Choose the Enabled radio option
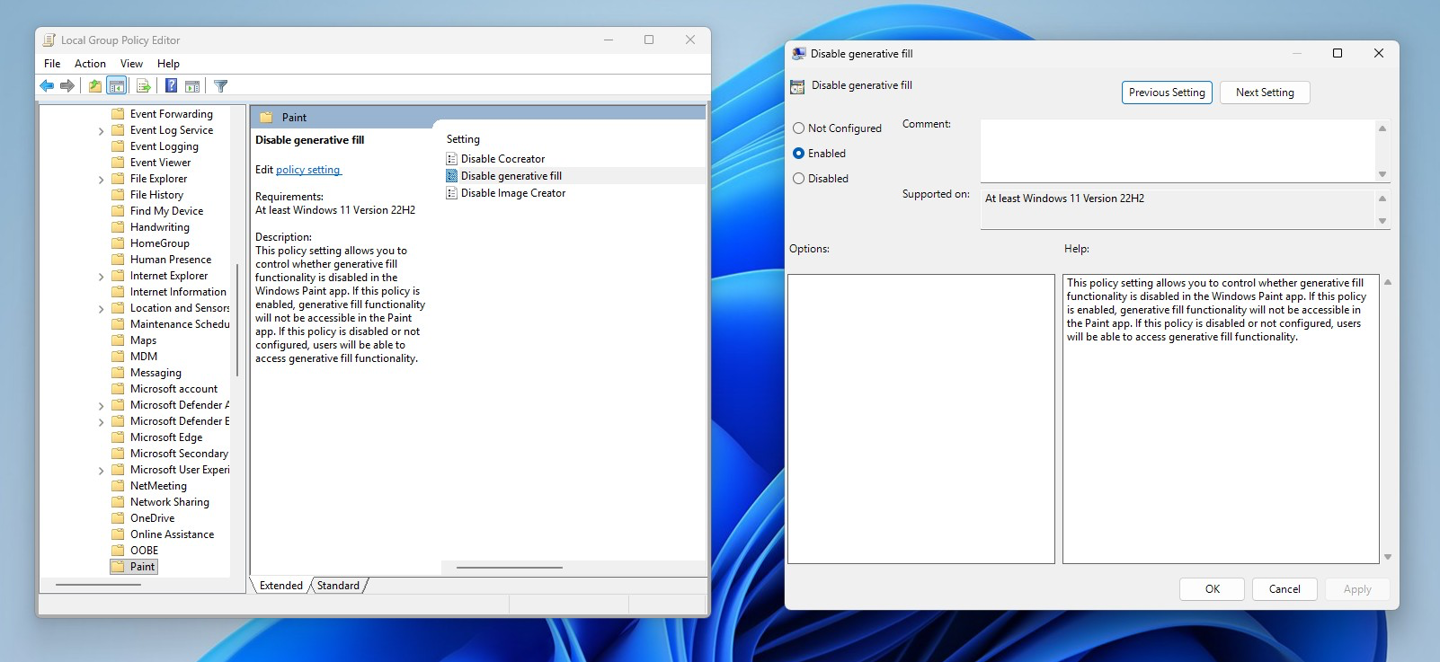Screen dimensions: 1440x662 pos(798,153)
